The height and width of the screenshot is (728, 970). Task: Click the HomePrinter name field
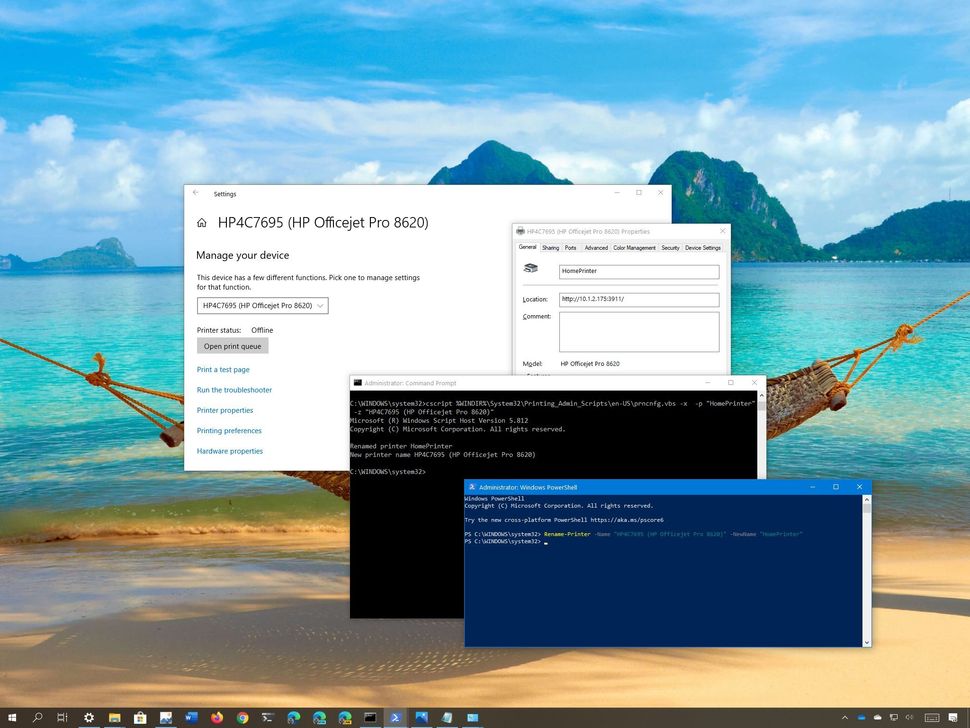[x=637, y=271]
